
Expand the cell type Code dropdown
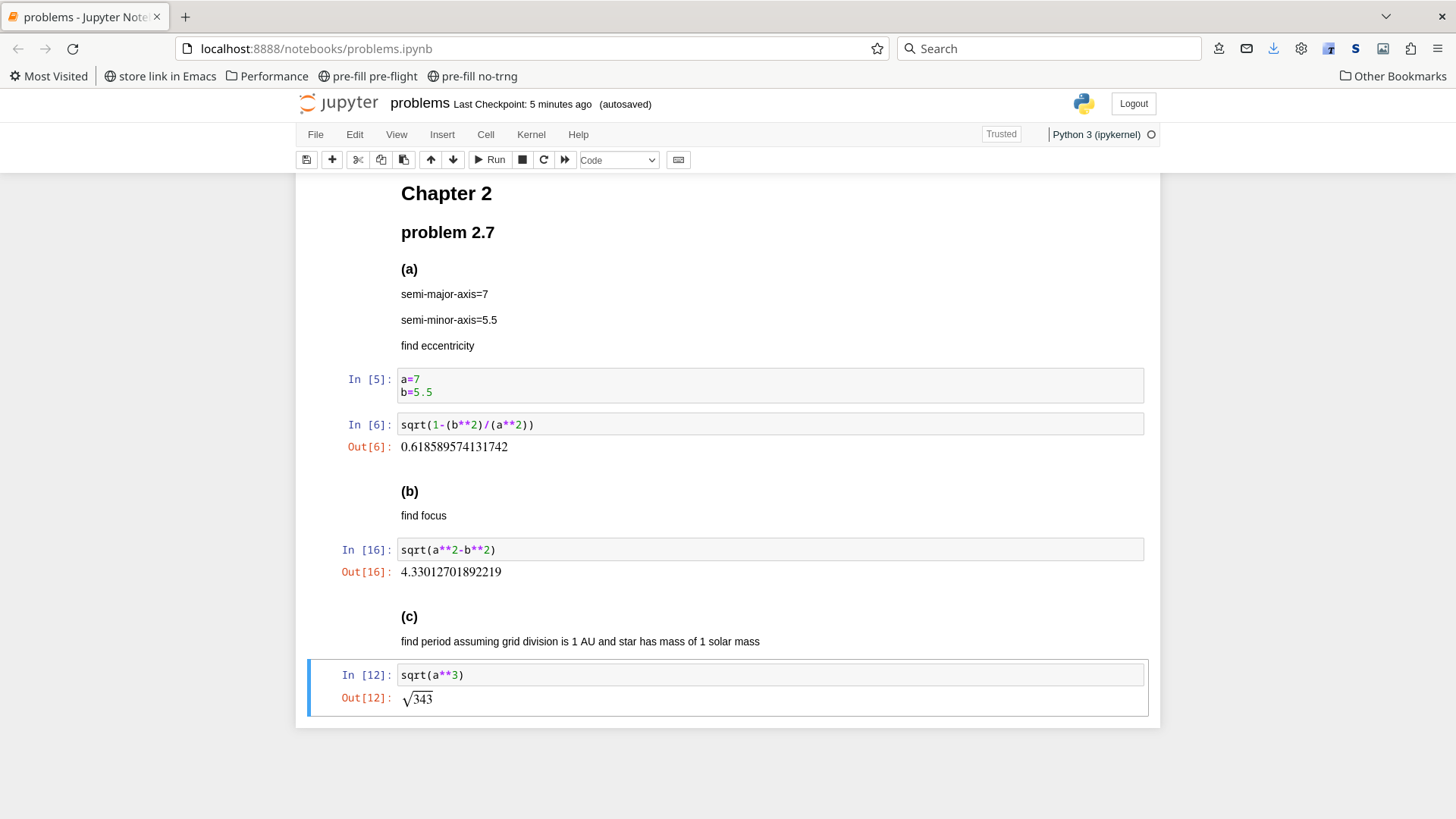(619, 161)
